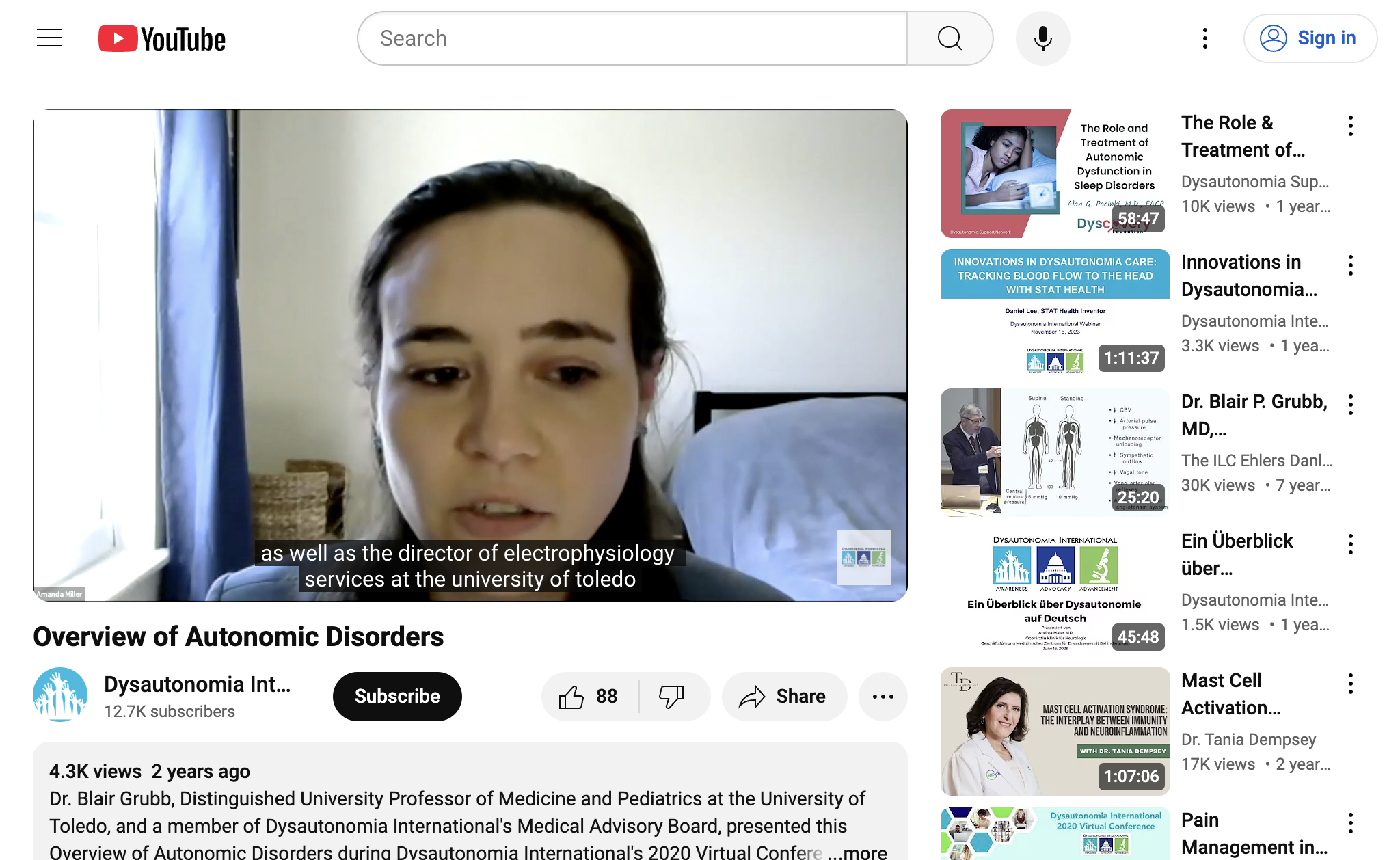Screen dimensions: 1400x860
Task: Click '12.7K subscribers' text
Action: [170, 712]
